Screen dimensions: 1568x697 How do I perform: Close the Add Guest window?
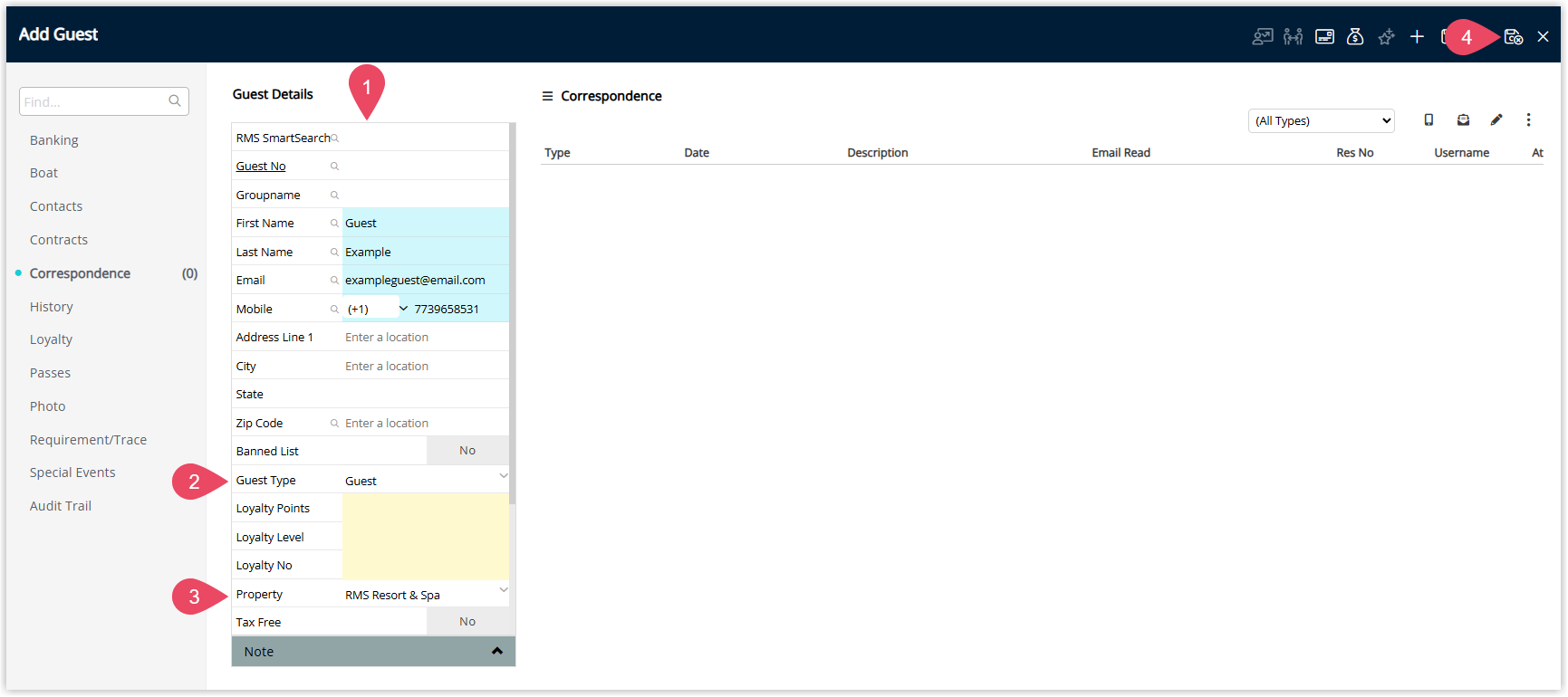1544,36
